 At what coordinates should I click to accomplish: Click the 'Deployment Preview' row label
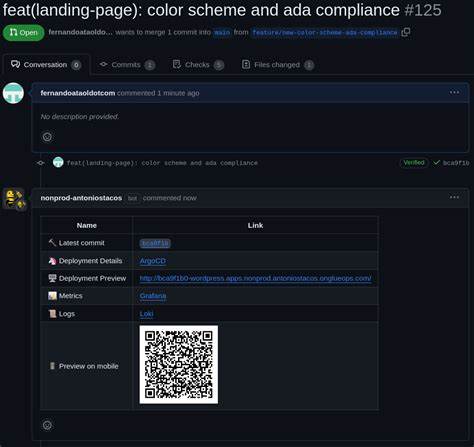pyautogui.click(x=92, y=278)
